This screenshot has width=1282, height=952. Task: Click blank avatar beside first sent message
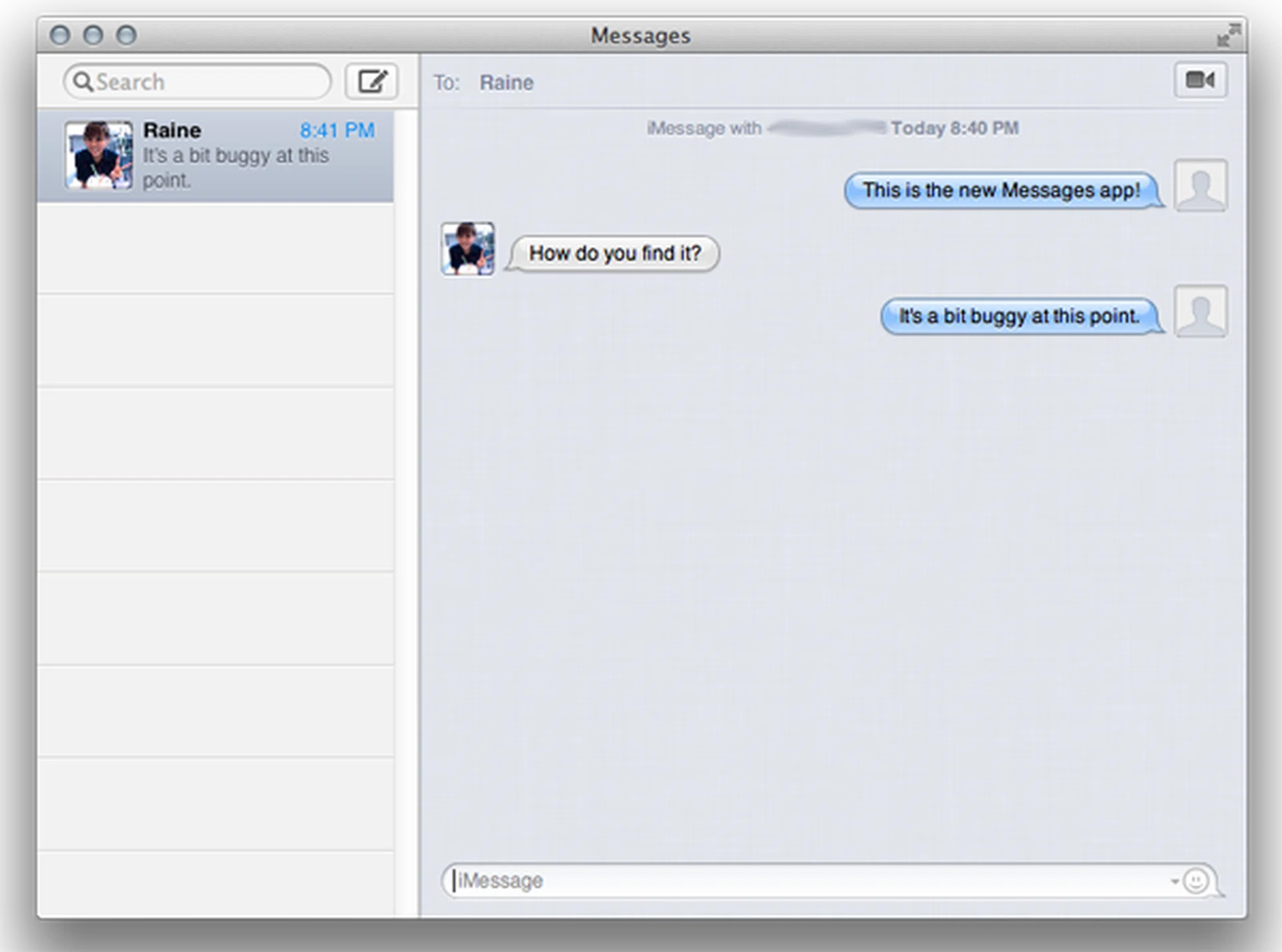pos(1200,186)
